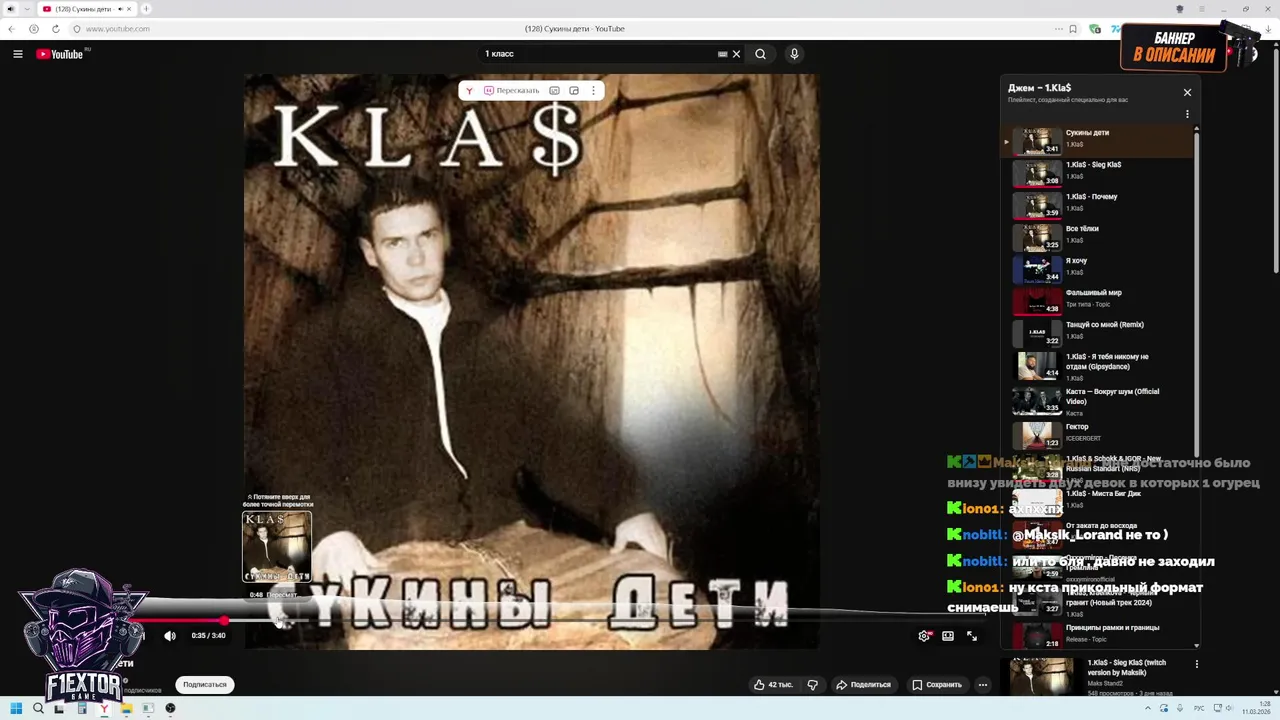Screen dimensions: 1280x720
Task: Open the YouTube guide hamburger menu
Action: click(x=18, y=54)
